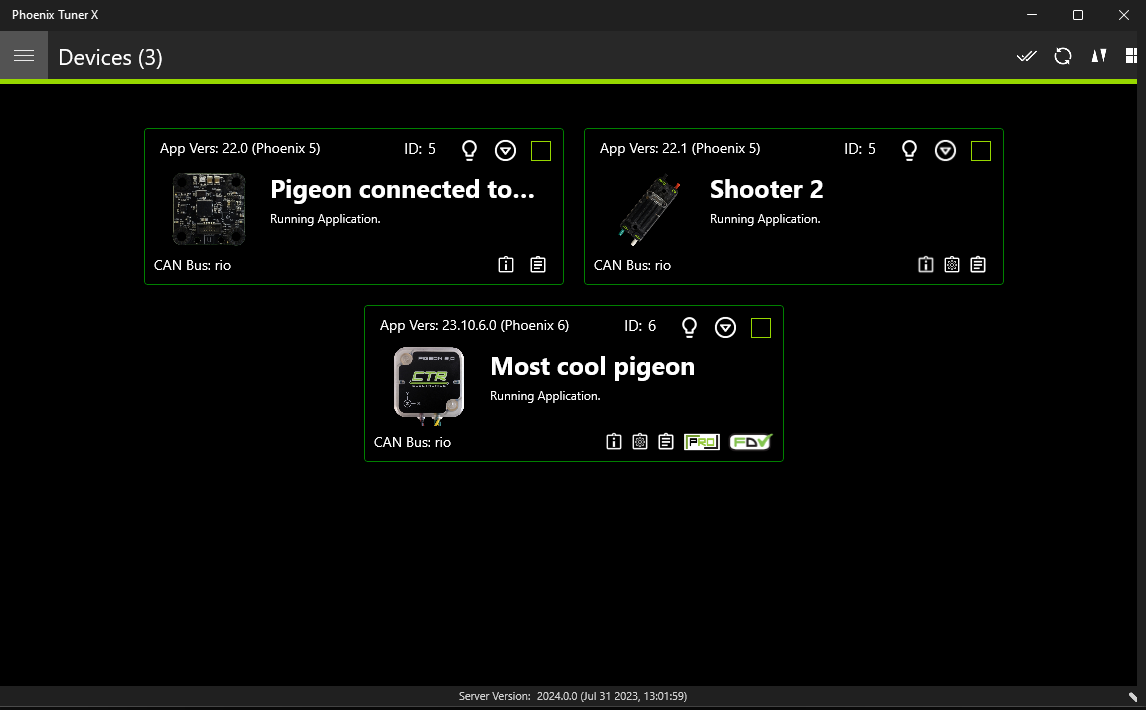Blink LED on Most cool pigeon

click(689, 327)
